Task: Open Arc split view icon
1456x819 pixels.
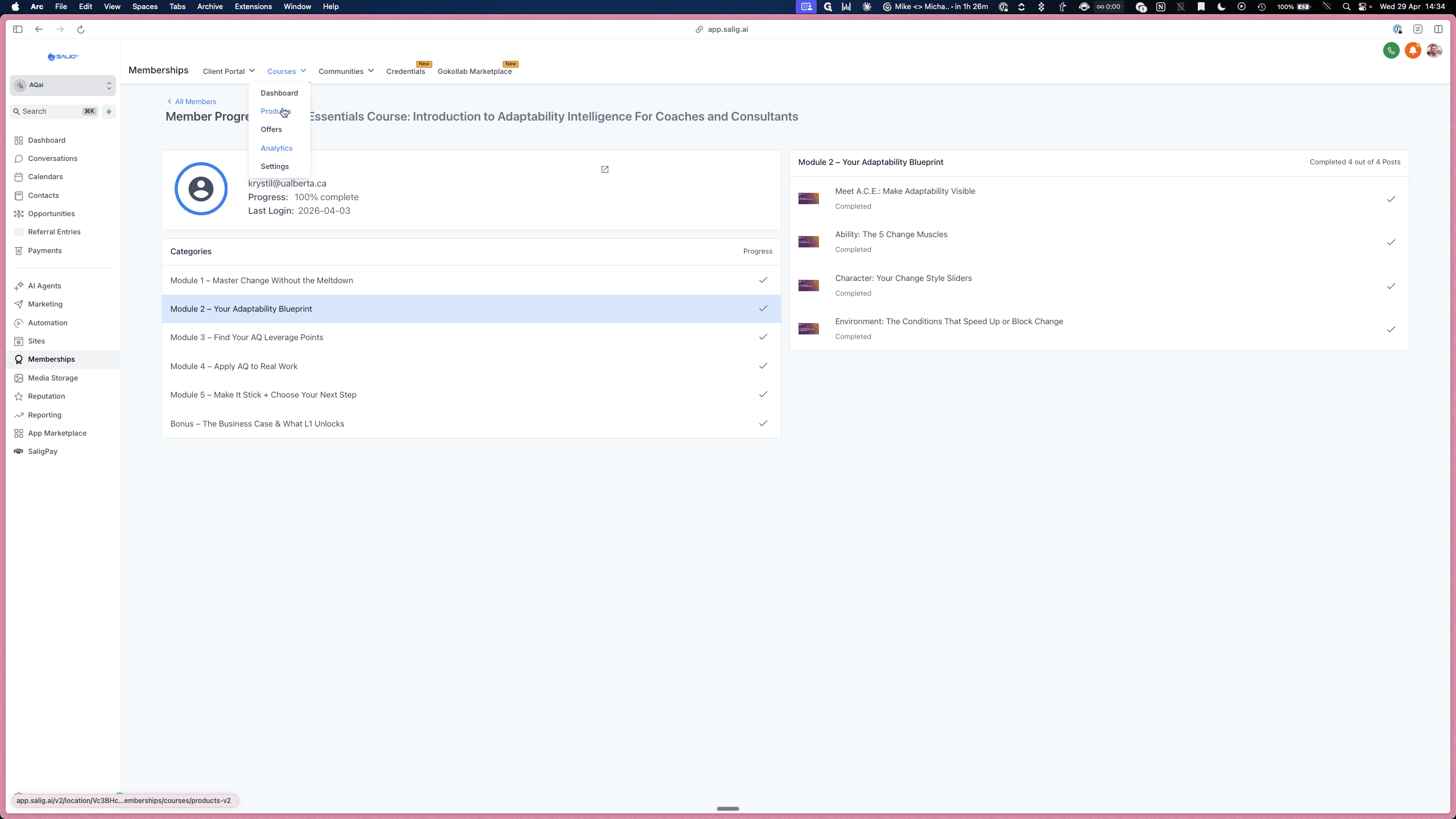Action: point(1438,29)
